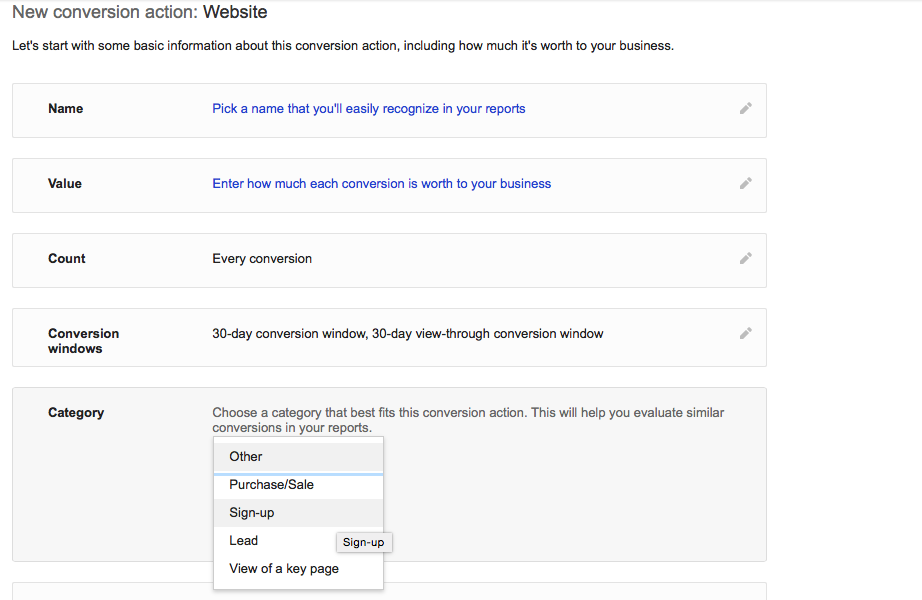
Task: Click the "Every conversion" count setting
Action: click(262, 259)
